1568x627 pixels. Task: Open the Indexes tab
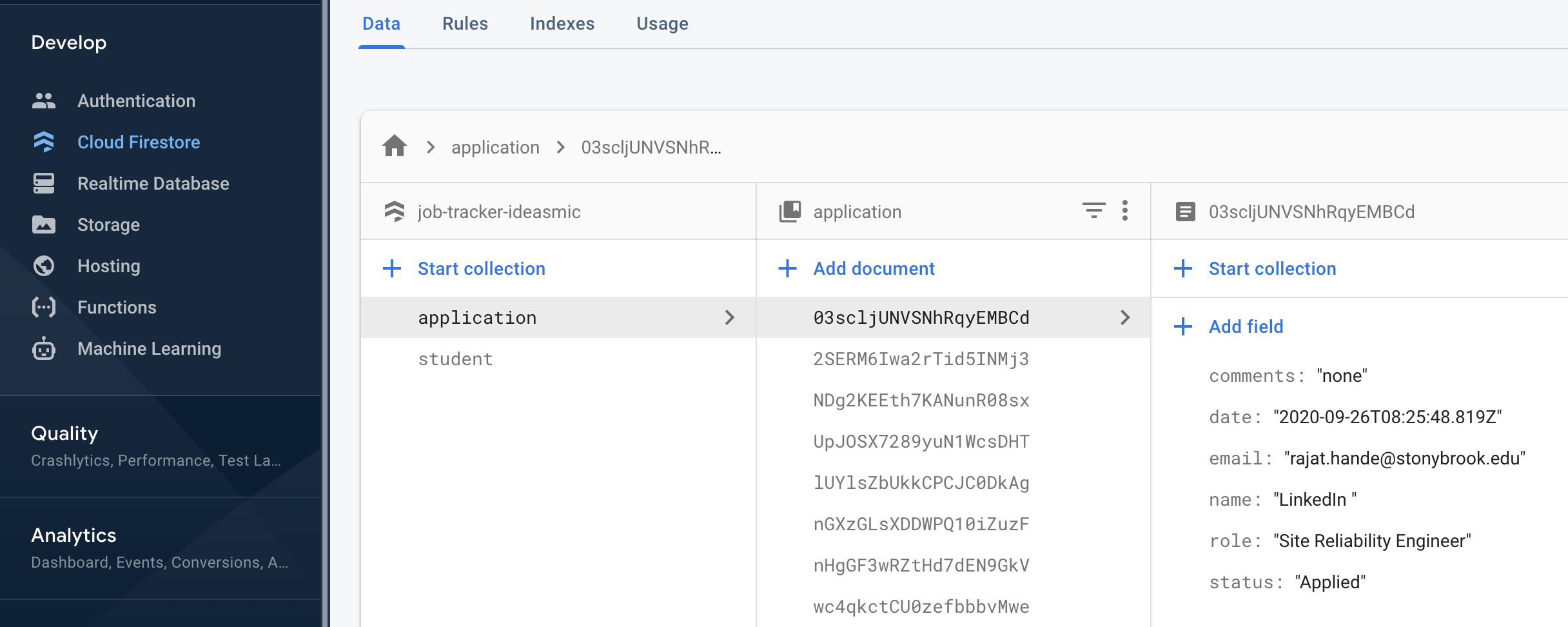tap(562, 24)
